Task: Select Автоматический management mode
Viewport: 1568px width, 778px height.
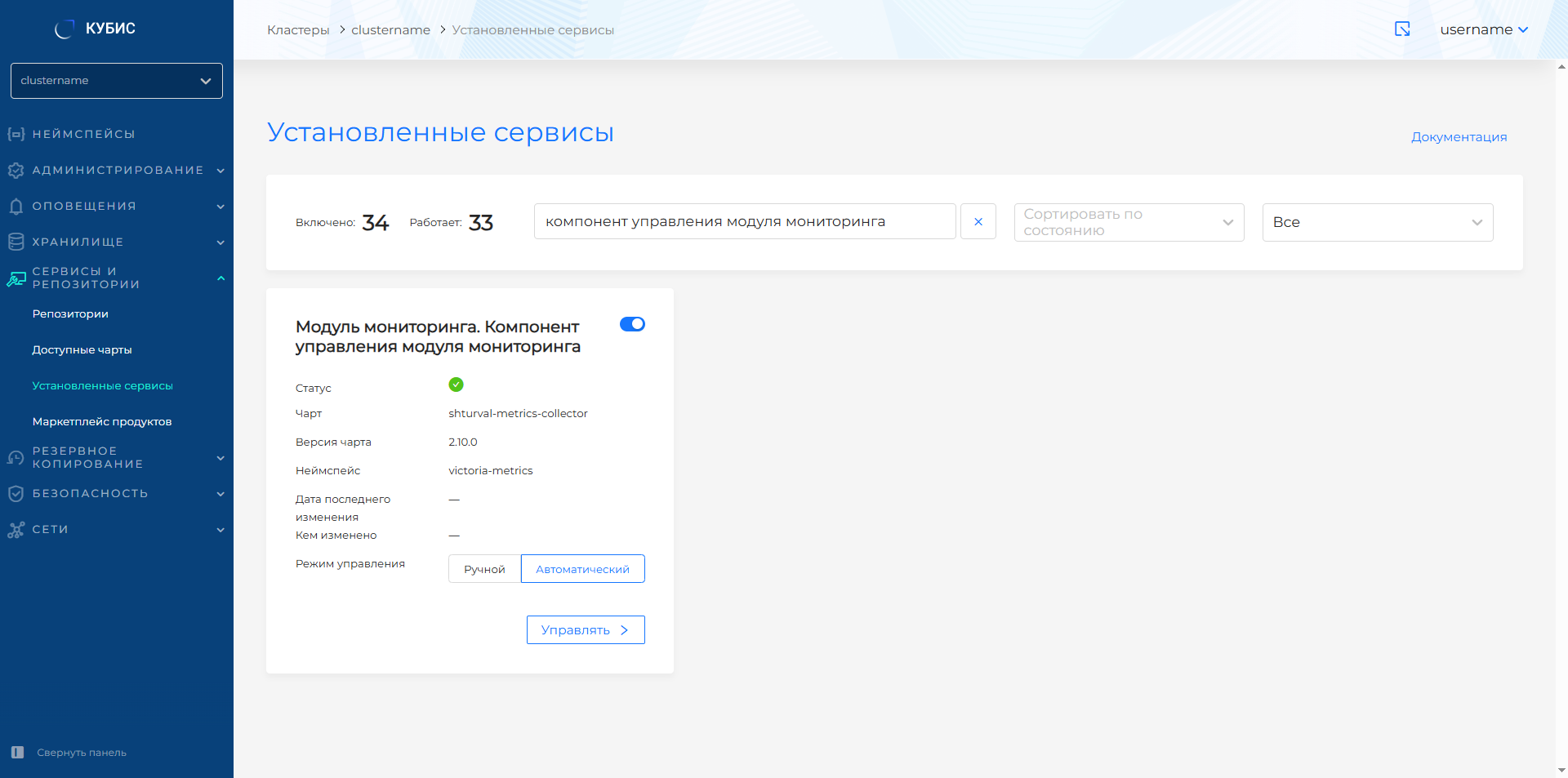Action: [x=582, y=569]
